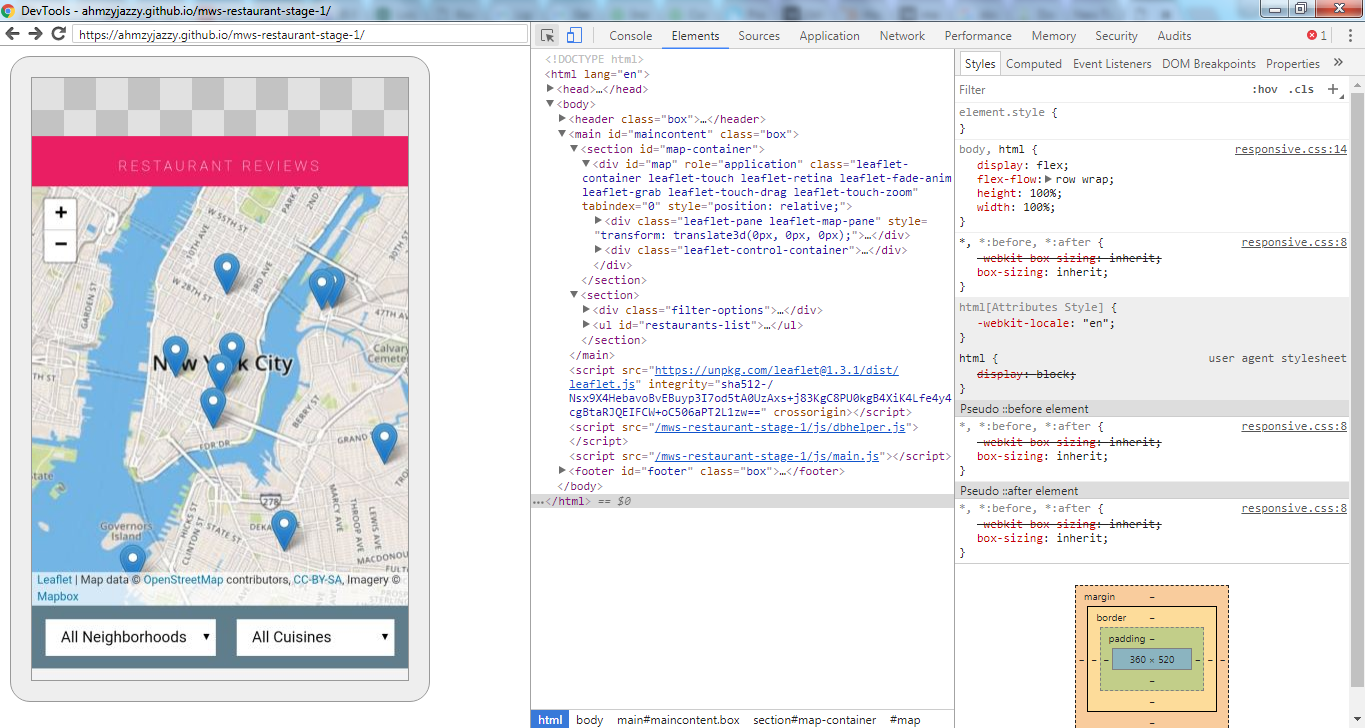Open the All Neighborhoods dropdown
The width and height of the screenshot is (1365, 728).
point(131,637)
